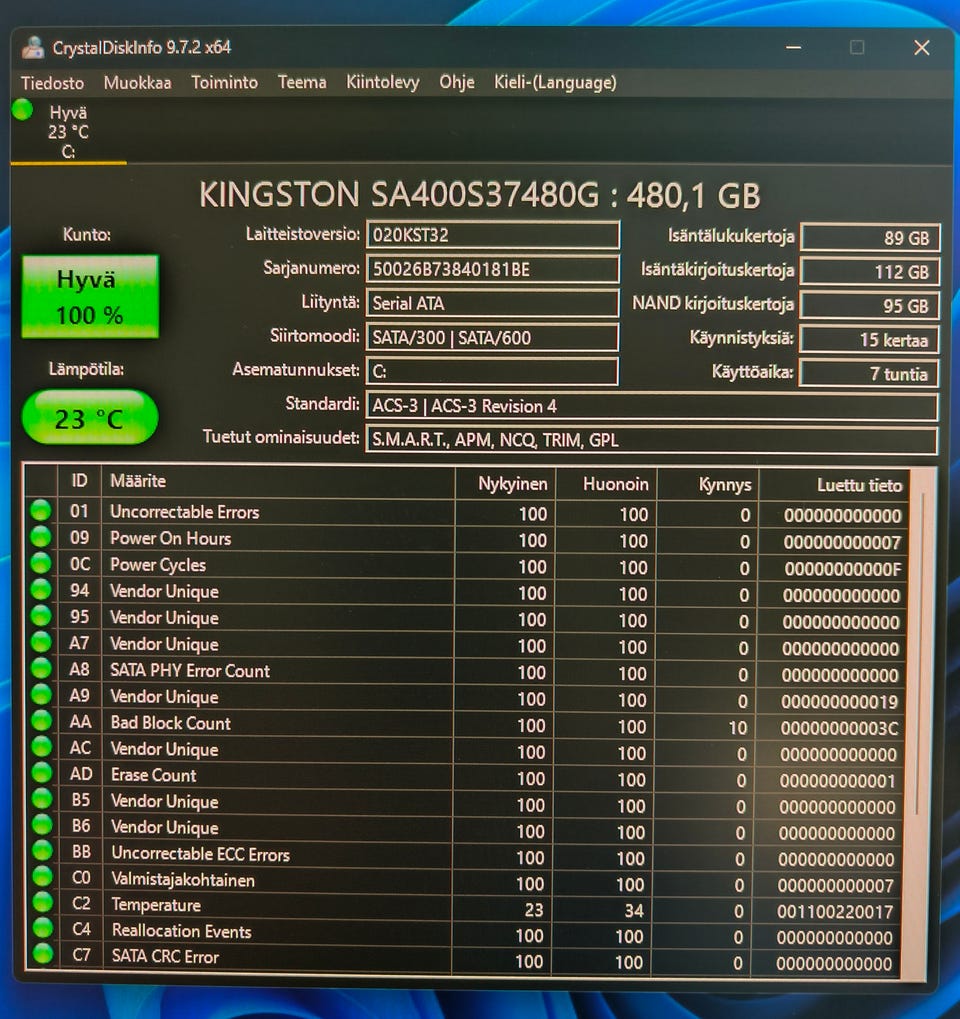This screenshot has height=1019, width=960.
Task: Close the CrystalDiskInfo window
Action: click(x=922, y=47)
